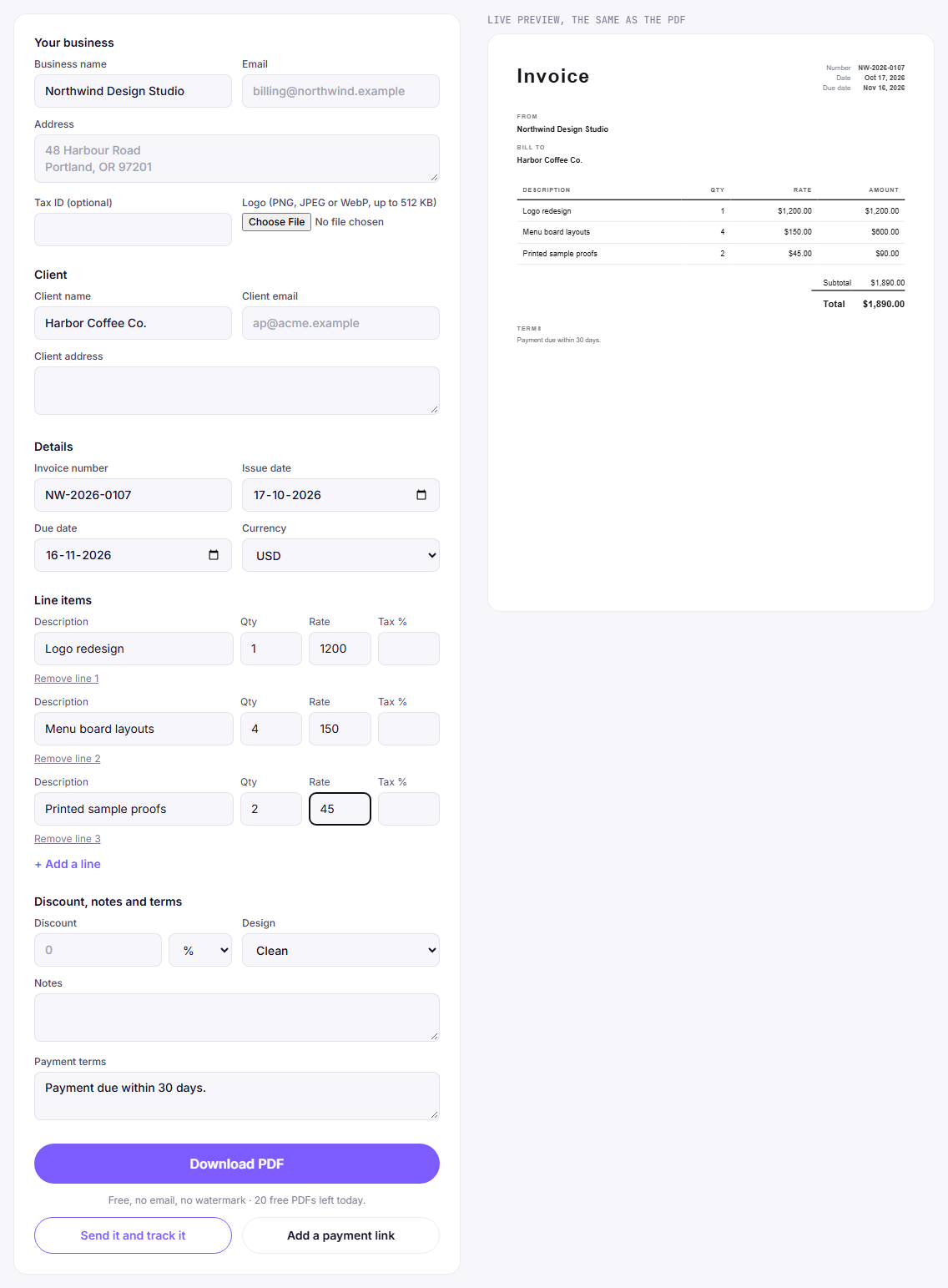
Task: Click the Client address text area
Action: click(x=237, y=391)
